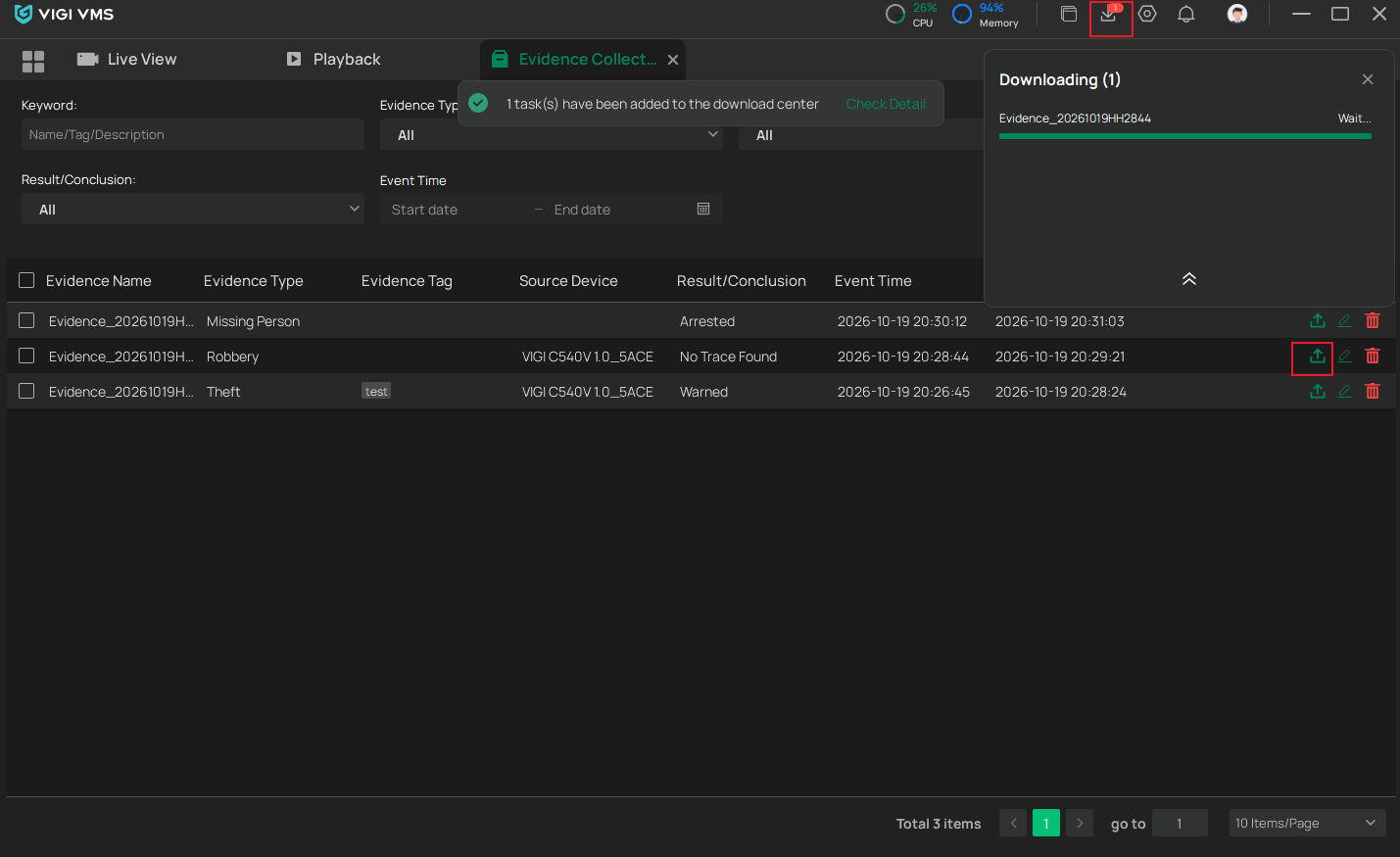Viewport: 1400px width, 857px height.
Task: Open the four-square grid menu icon
Action: tap(33, 62)
